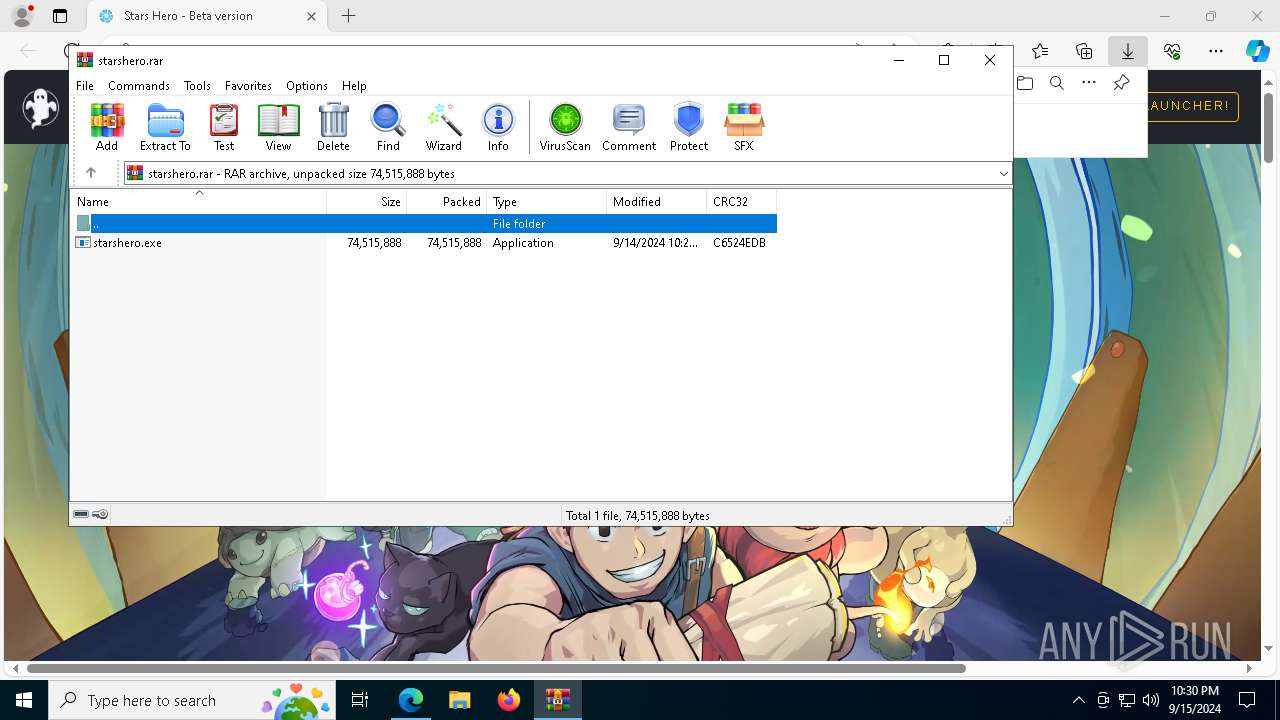1280x720 pixels.
Task: Open downloads panel more options
Action: click(1089, 83)
